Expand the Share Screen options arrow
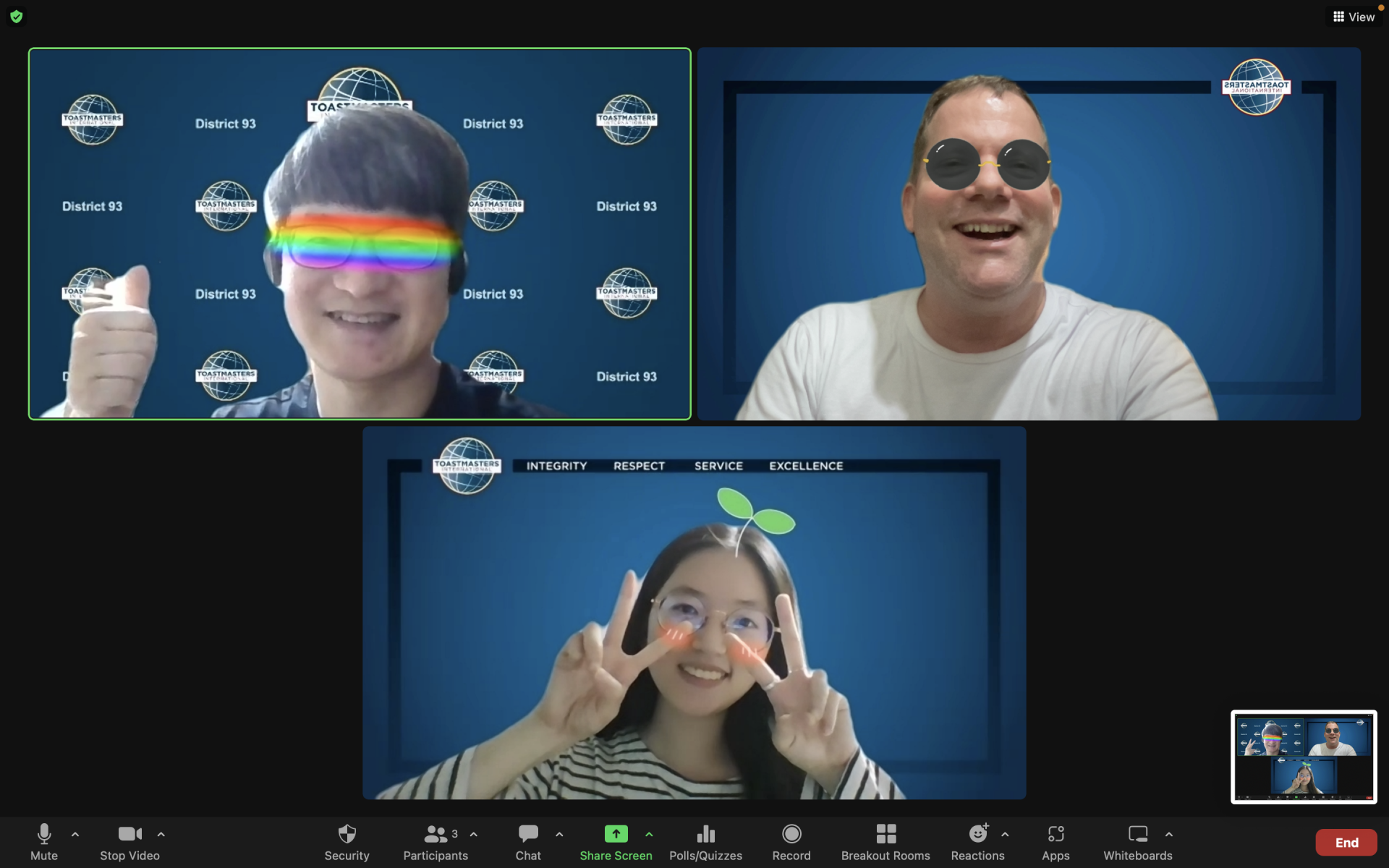 (x=649, y=835)
